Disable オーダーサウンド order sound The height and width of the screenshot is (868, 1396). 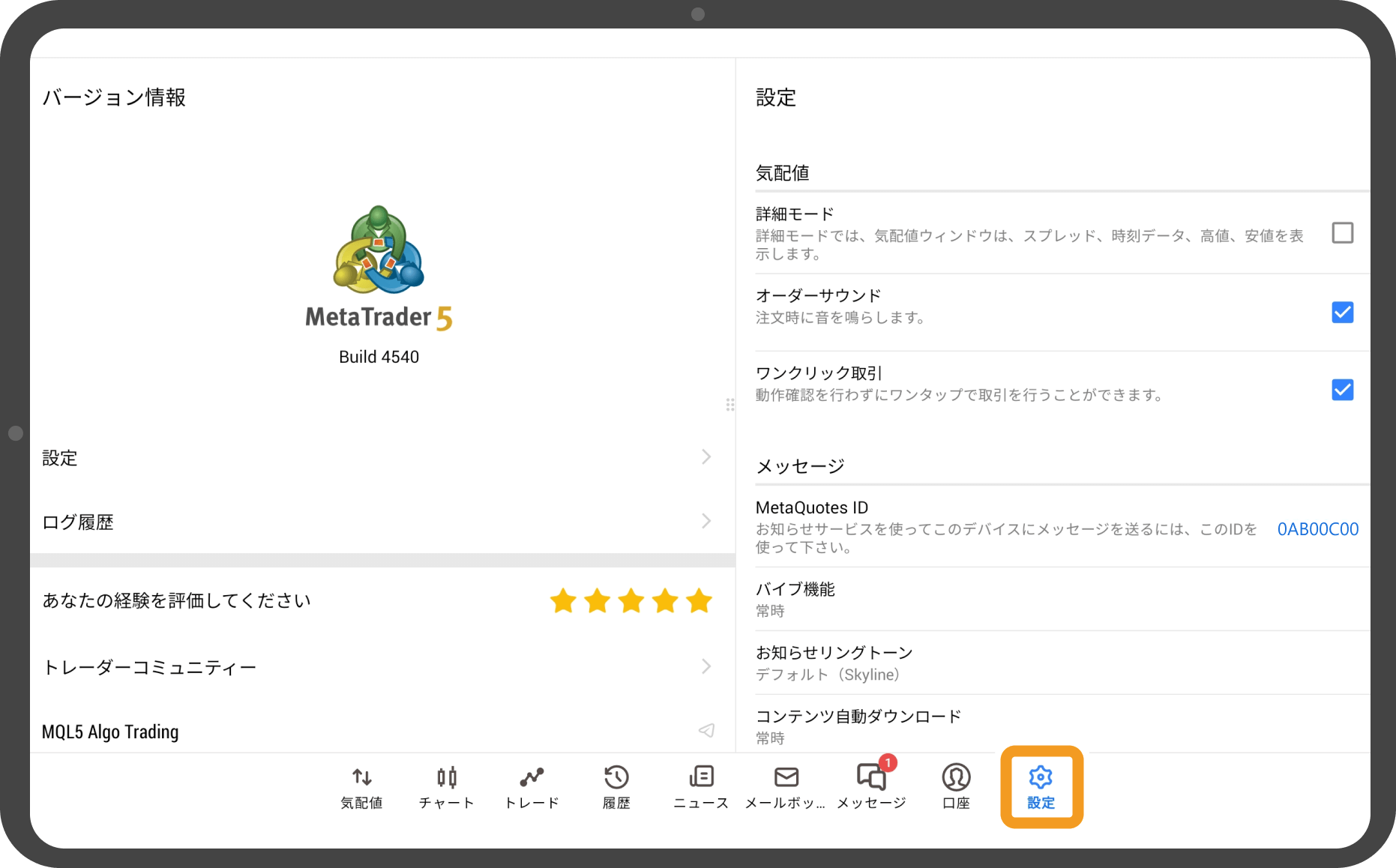(1343, 313)
